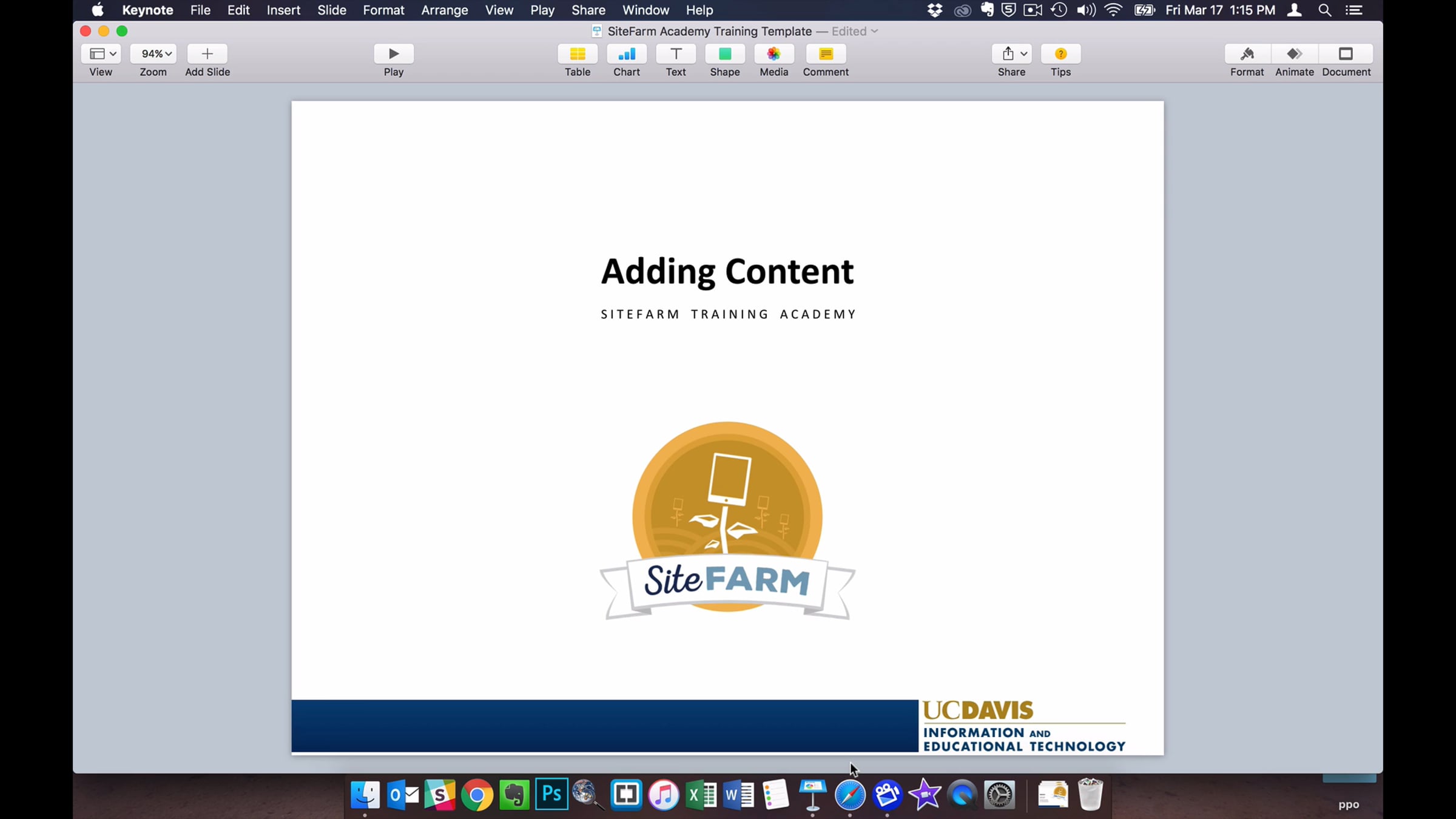
Task: Open the user account menu icon
Action: click(x=1295, y=10)
